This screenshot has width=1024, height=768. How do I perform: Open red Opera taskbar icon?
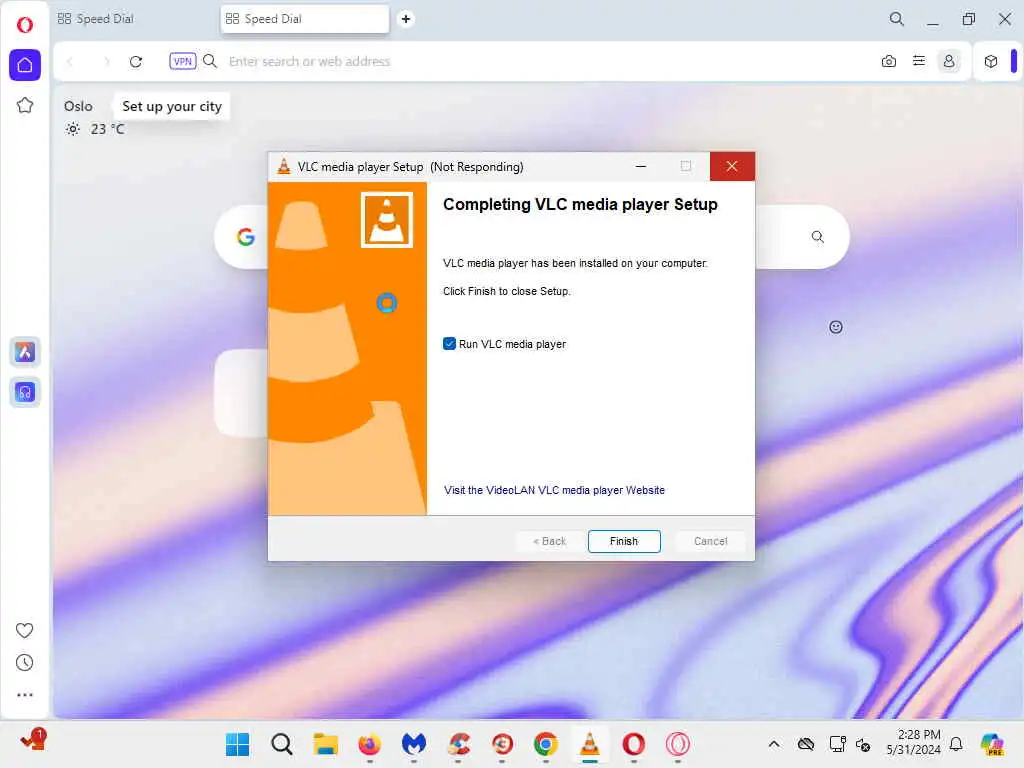(x=633, y=744)
